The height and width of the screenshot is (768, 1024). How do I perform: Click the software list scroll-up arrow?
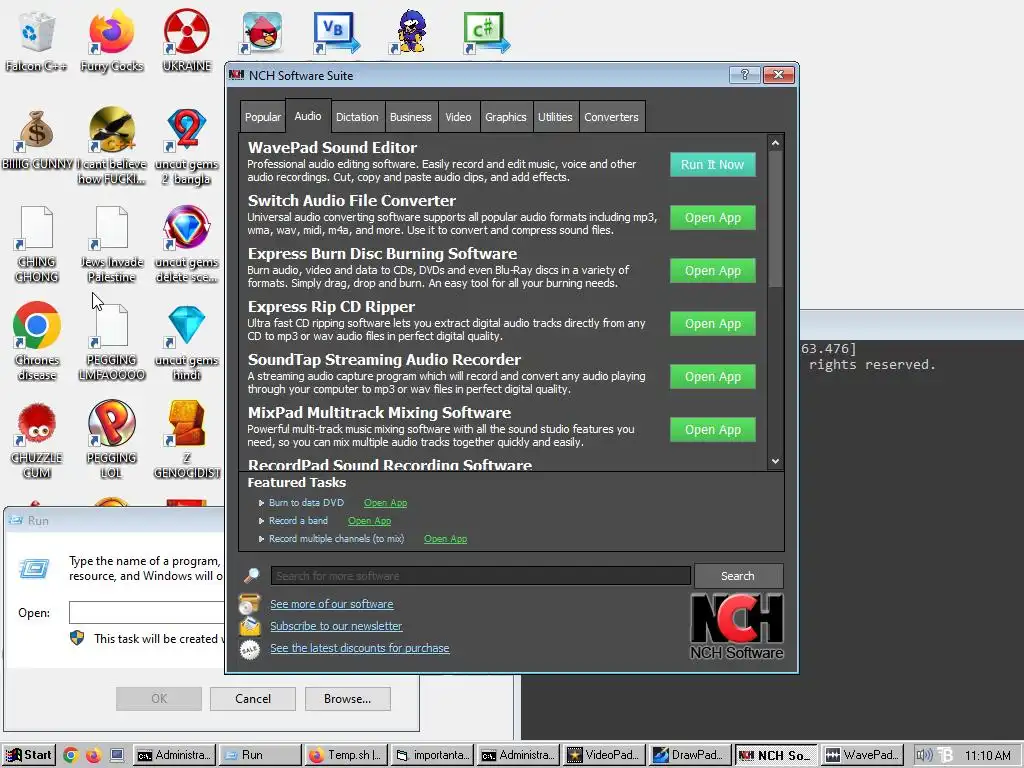(x=775, y=142)
